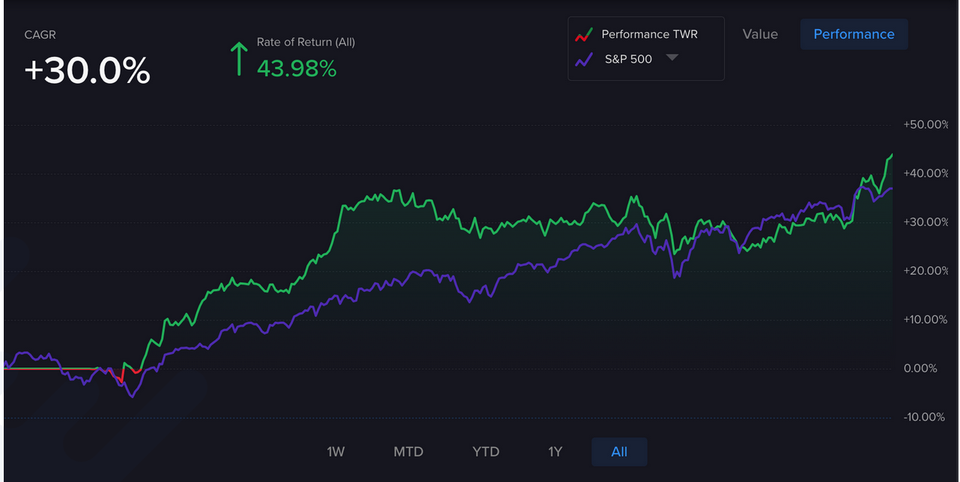Click the Performance TWR legend label
The image size is (960, 482).
click(649, 34)
